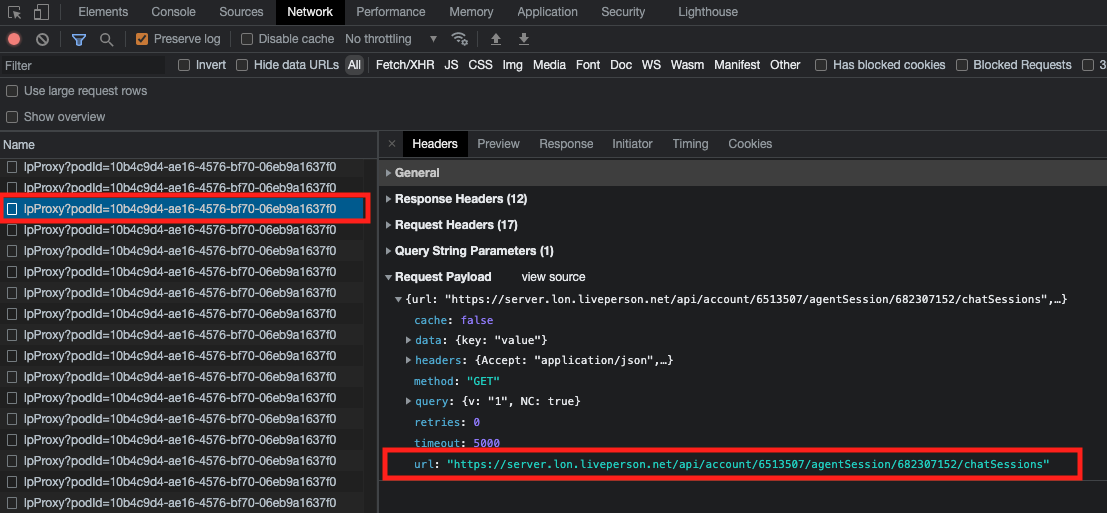This screenshot has height=513, width=1107.
Task: Stop recording network log
Action: click(14, 39)
